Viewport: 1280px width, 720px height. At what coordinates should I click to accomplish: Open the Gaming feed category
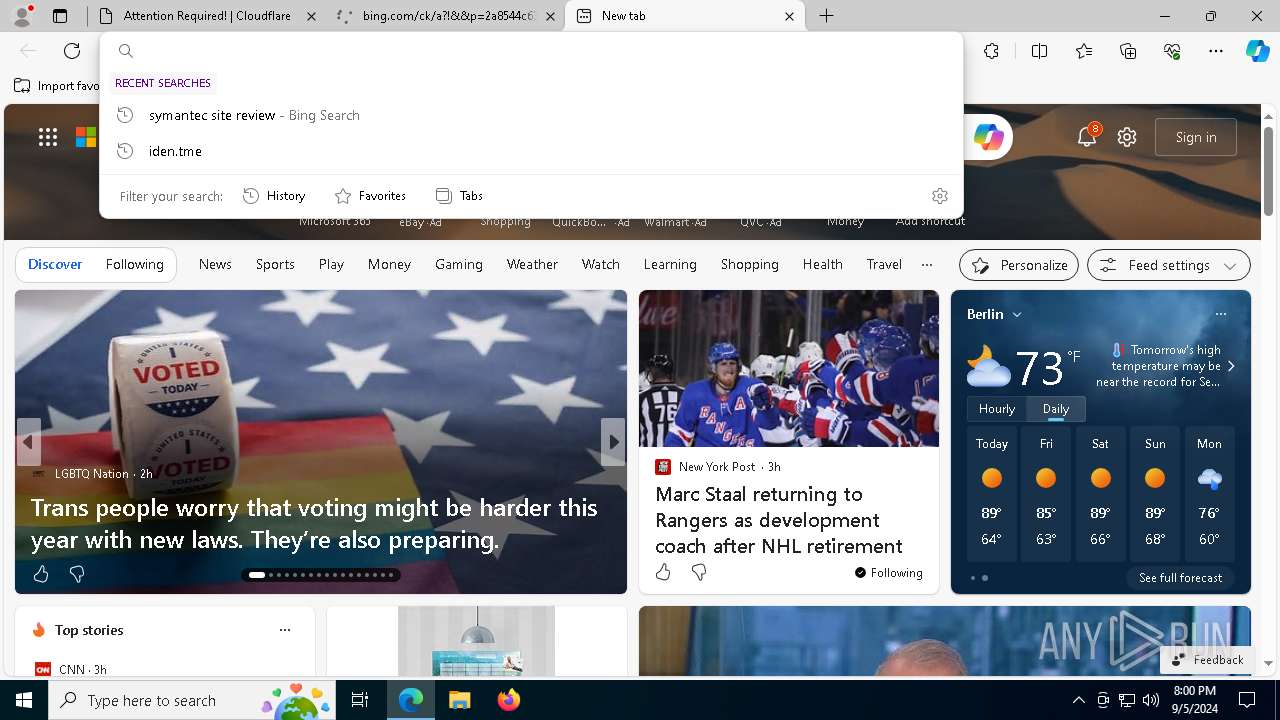point(459,264)
